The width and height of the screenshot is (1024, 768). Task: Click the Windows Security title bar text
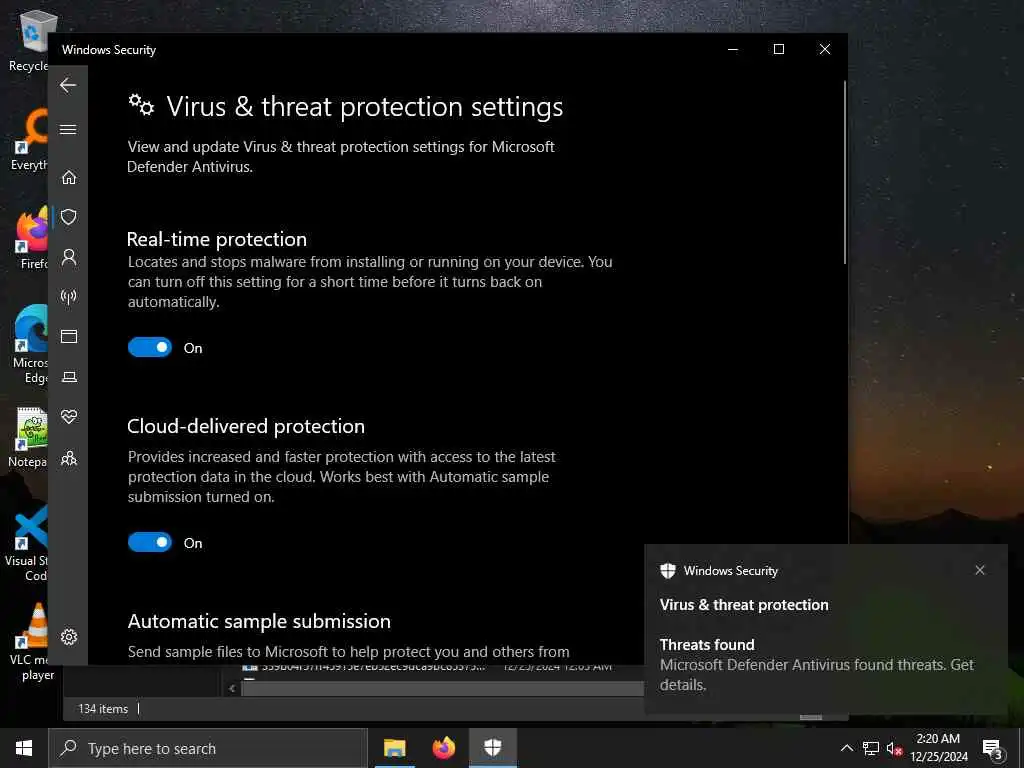109,50
